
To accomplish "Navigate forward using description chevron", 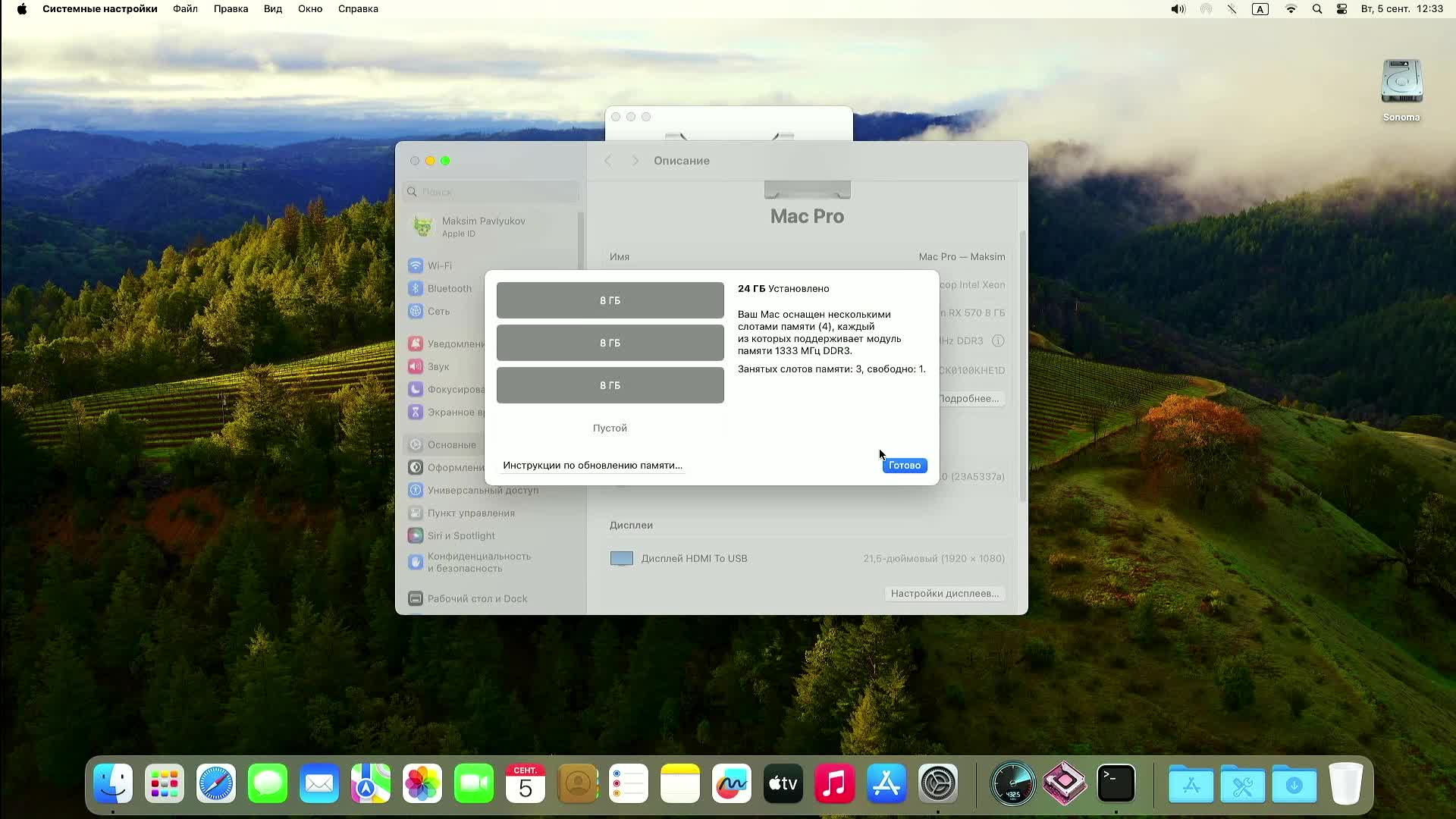I will pyautogui.click(x=634, y=160).
